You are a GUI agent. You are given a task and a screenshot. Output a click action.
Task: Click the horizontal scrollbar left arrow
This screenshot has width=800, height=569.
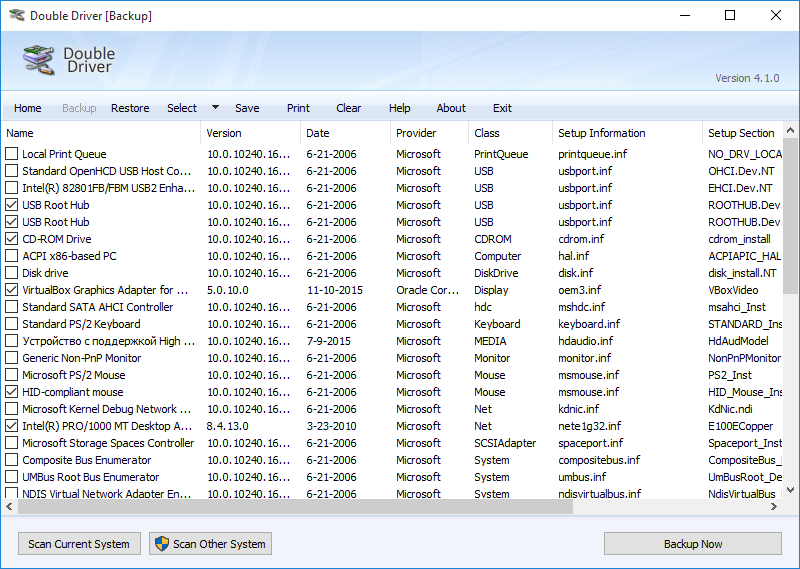tap(9, 506)
